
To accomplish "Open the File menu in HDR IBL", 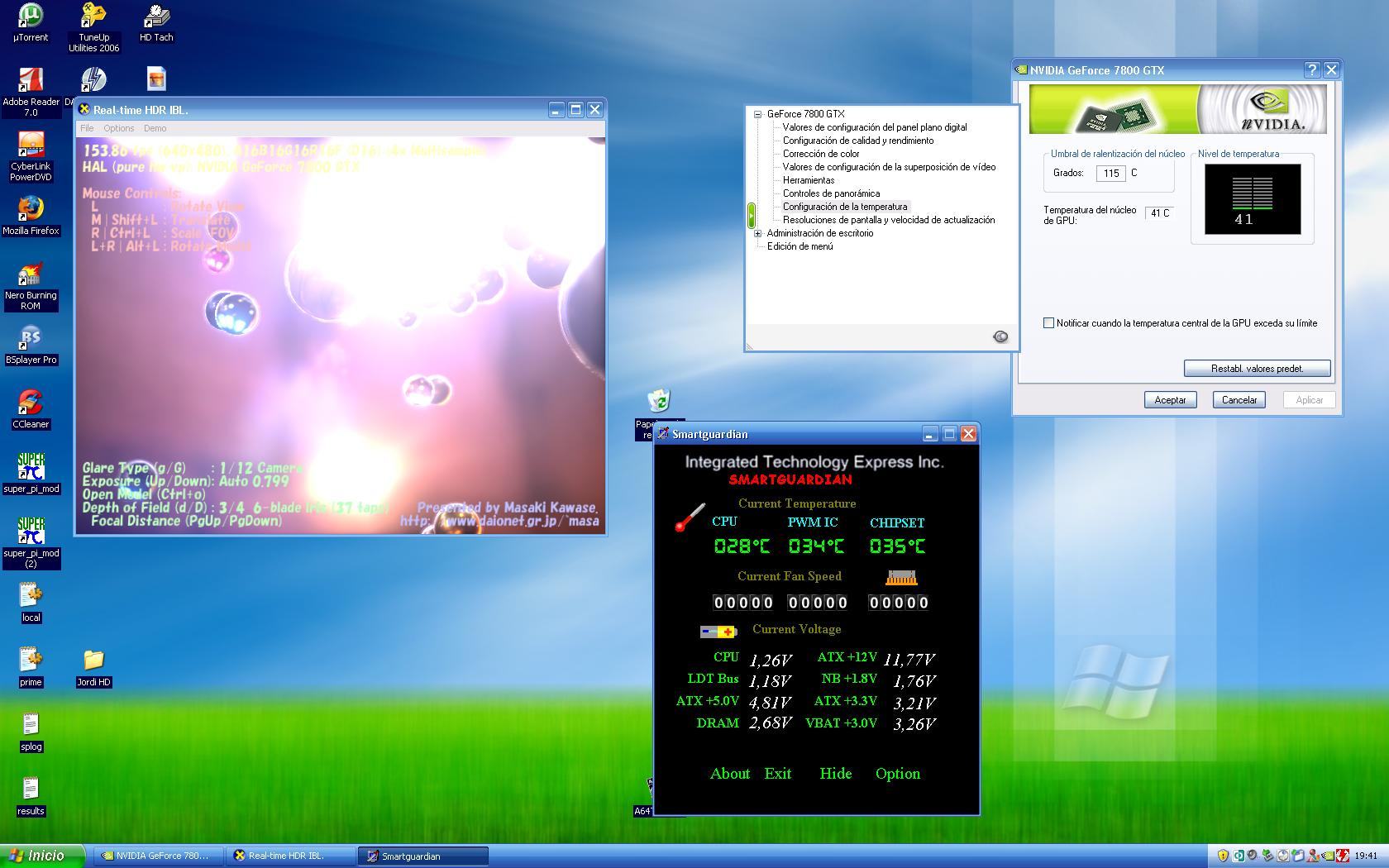I will click(87, 128).
